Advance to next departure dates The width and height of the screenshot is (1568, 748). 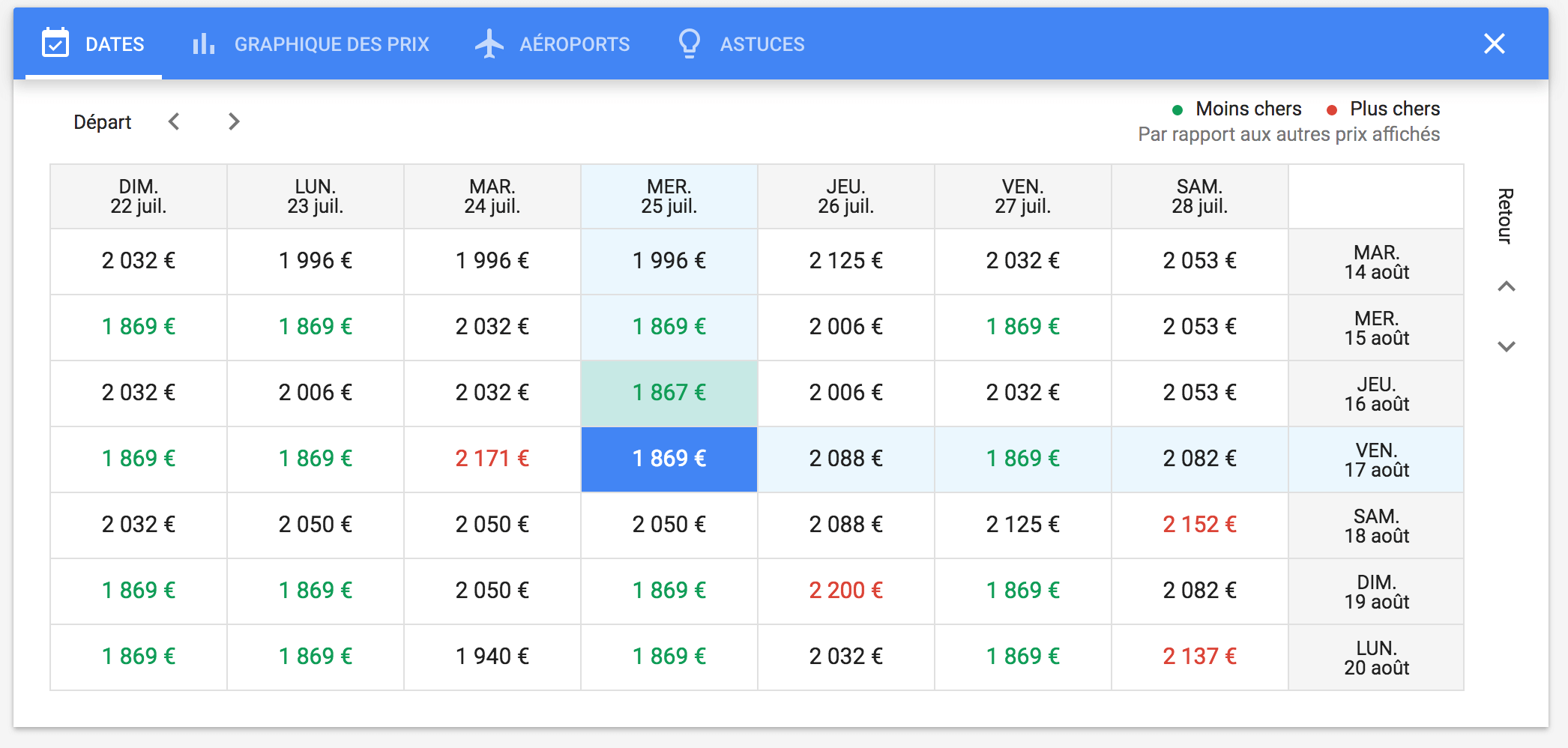(234, 121)
